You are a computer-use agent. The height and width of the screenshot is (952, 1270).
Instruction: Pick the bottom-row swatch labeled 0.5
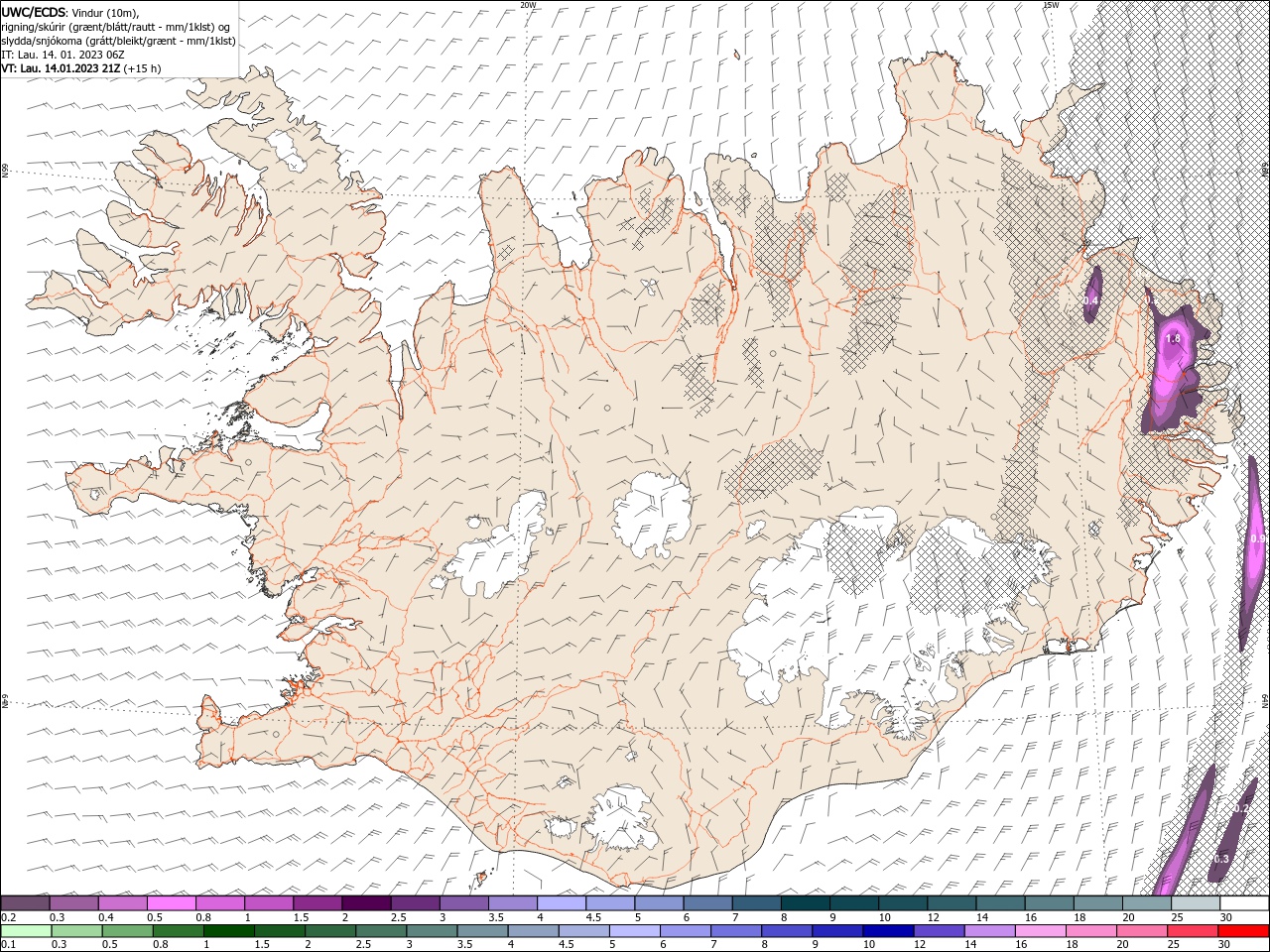point(127,931)
